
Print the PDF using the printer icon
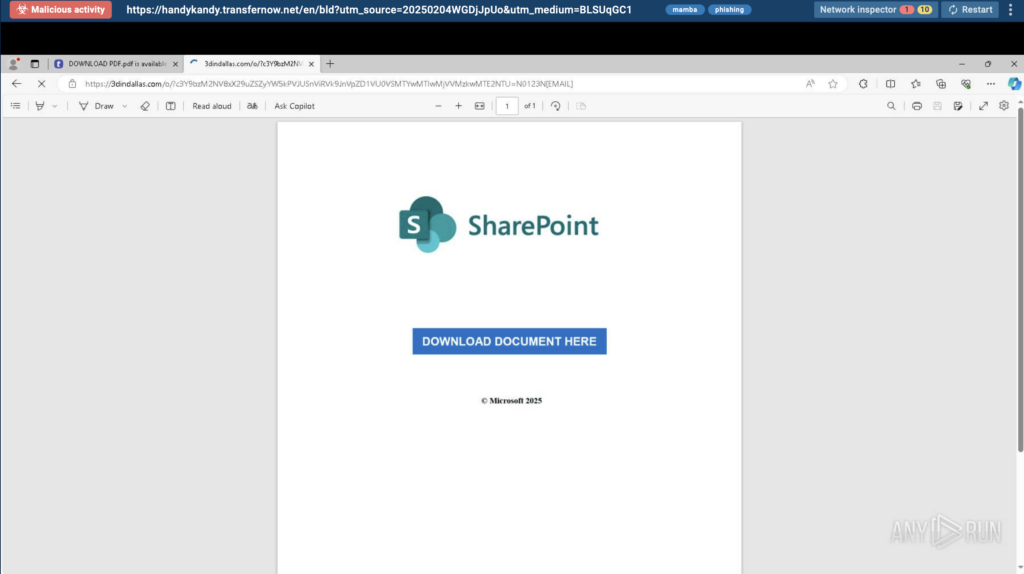(x=916, y=106)
